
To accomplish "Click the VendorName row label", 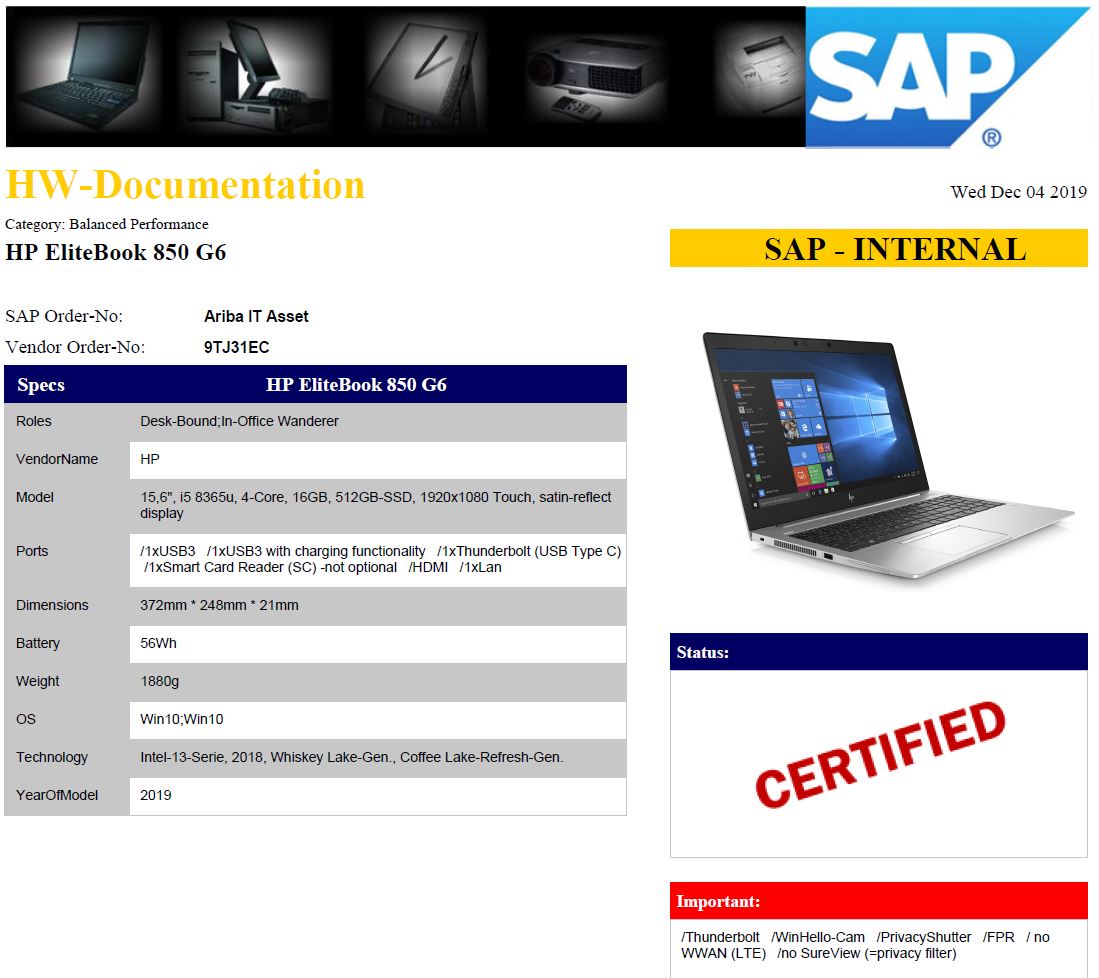I will tap(57, 459).
